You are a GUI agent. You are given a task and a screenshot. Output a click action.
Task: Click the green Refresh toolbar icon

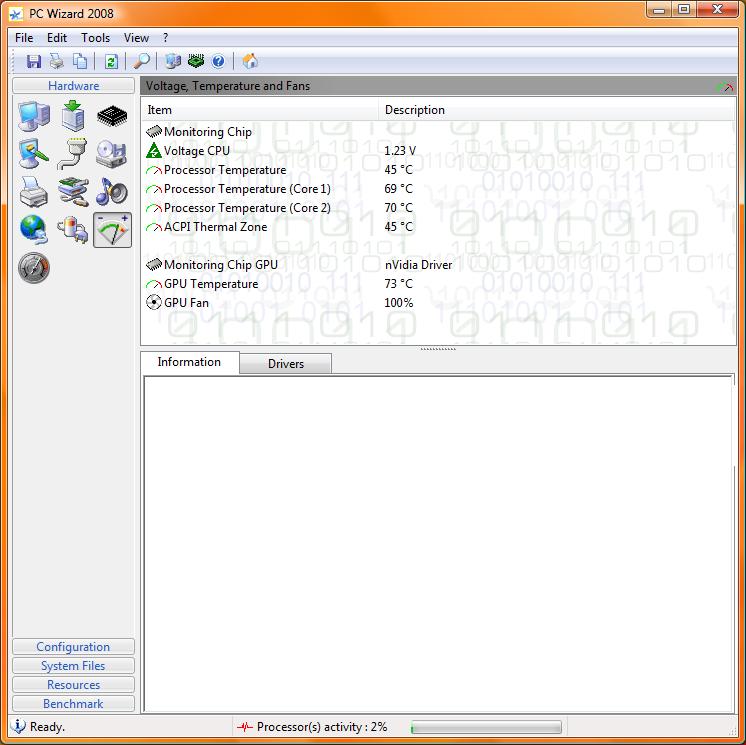coord(111,61)
